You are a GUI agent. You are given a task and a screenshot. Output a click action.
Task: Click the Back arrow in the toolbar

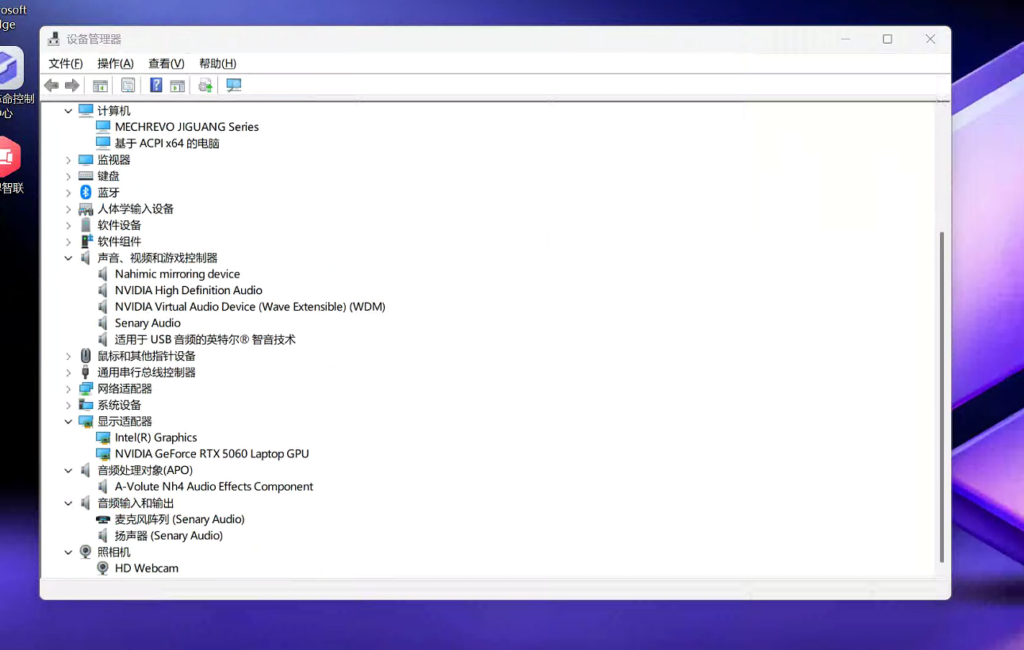52,86
